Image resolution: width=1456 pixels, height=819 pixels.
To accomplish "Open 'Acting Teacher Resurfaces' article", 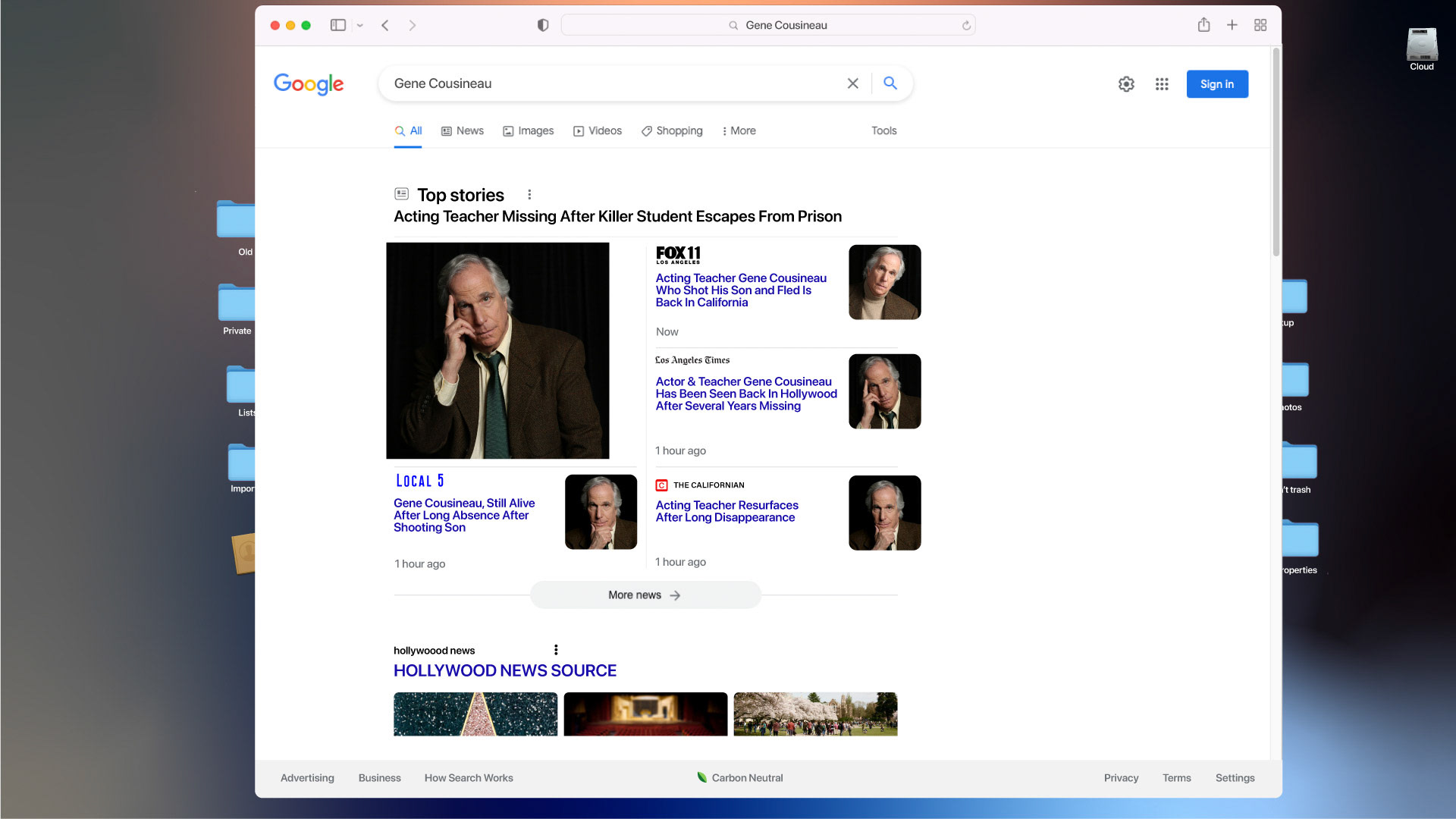I will (726, 511).
